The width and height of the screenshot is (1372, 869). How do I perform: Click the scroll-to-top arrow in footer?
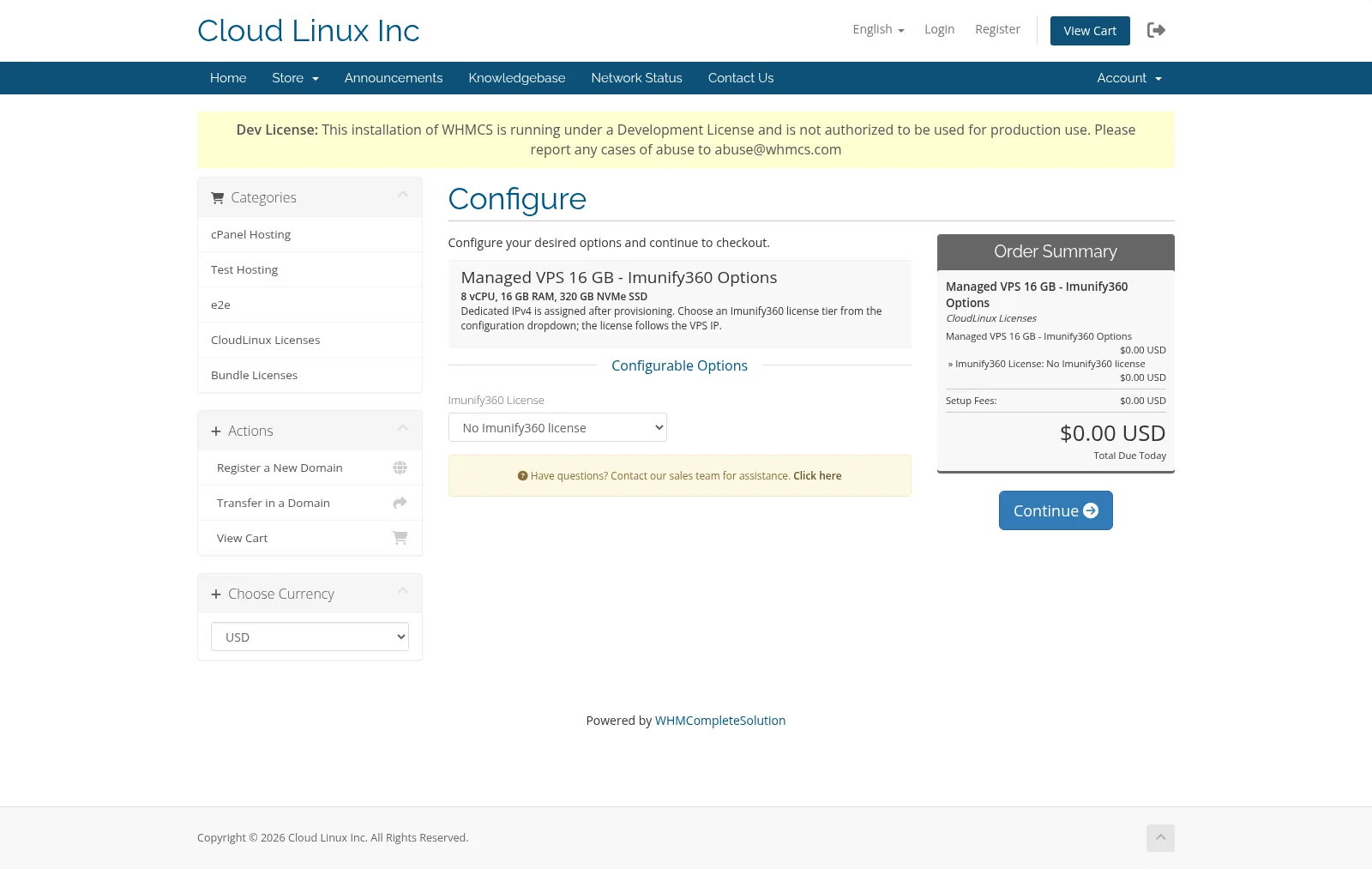[1160, 837]
